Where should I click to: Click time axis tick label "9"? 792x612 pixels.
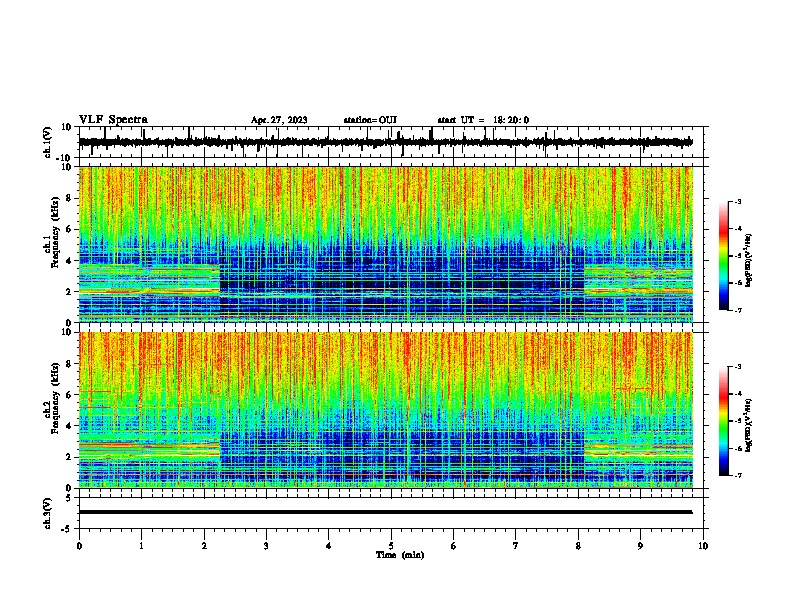tap(640, 546)
